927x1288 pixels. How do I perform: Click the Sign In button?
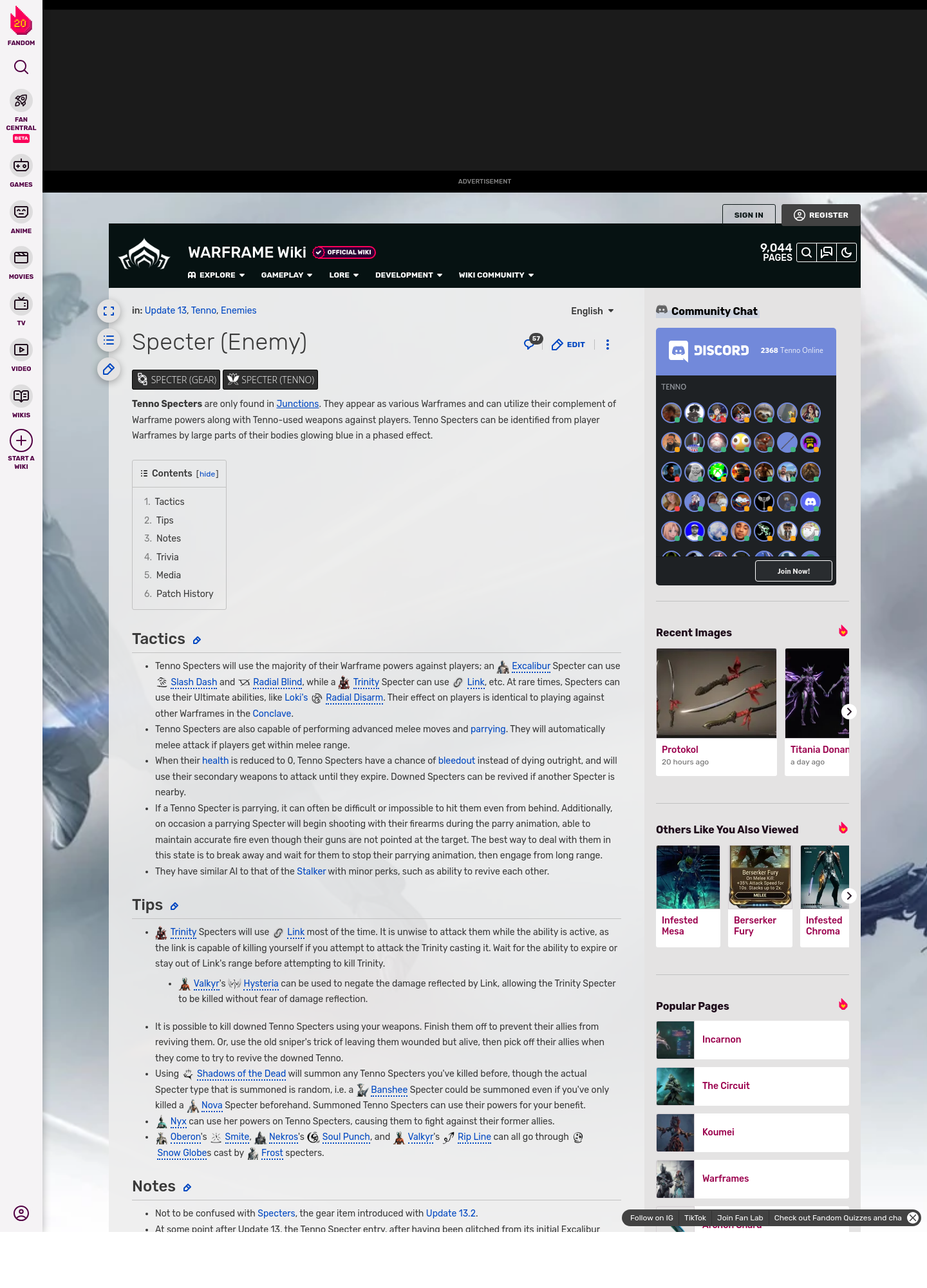pyautogui.click(x=749, y=215)
